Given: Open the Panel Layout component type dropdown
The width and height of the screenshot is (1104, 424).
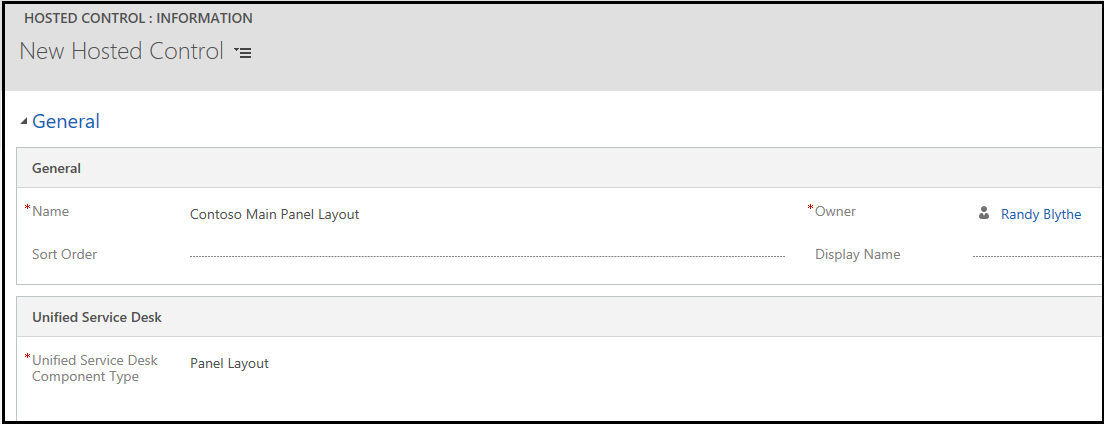Looking at the screenshot, I should (x=487, y=363).
